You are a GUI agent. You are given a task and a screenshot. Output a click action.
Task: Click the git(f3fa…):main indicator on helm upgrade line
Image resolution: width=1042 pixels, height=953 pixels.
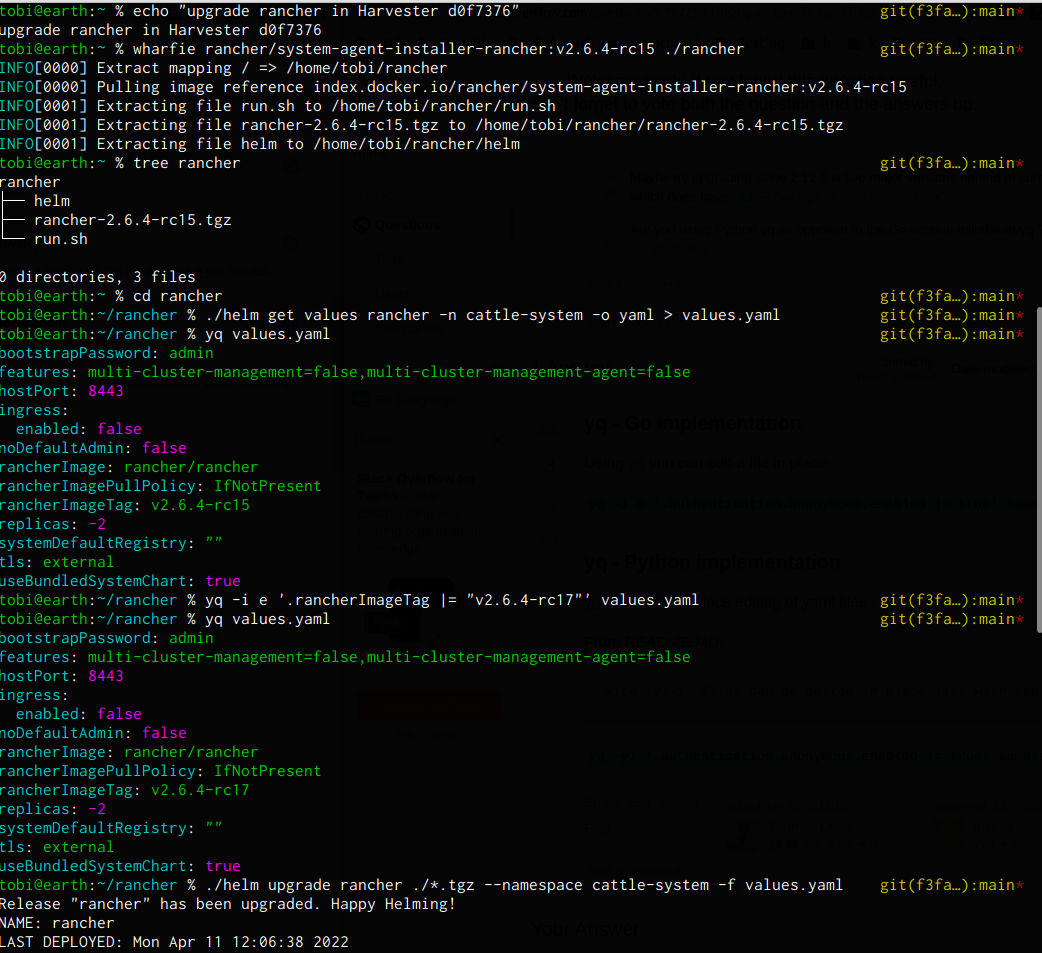click(x=952, y=885)
